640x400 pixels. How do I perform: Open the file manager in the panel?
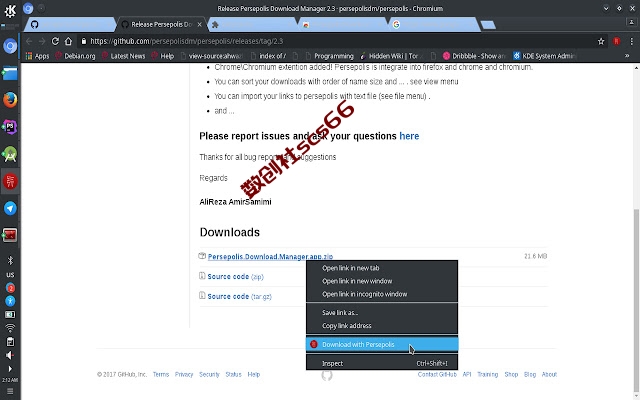[x=10, y=73]
